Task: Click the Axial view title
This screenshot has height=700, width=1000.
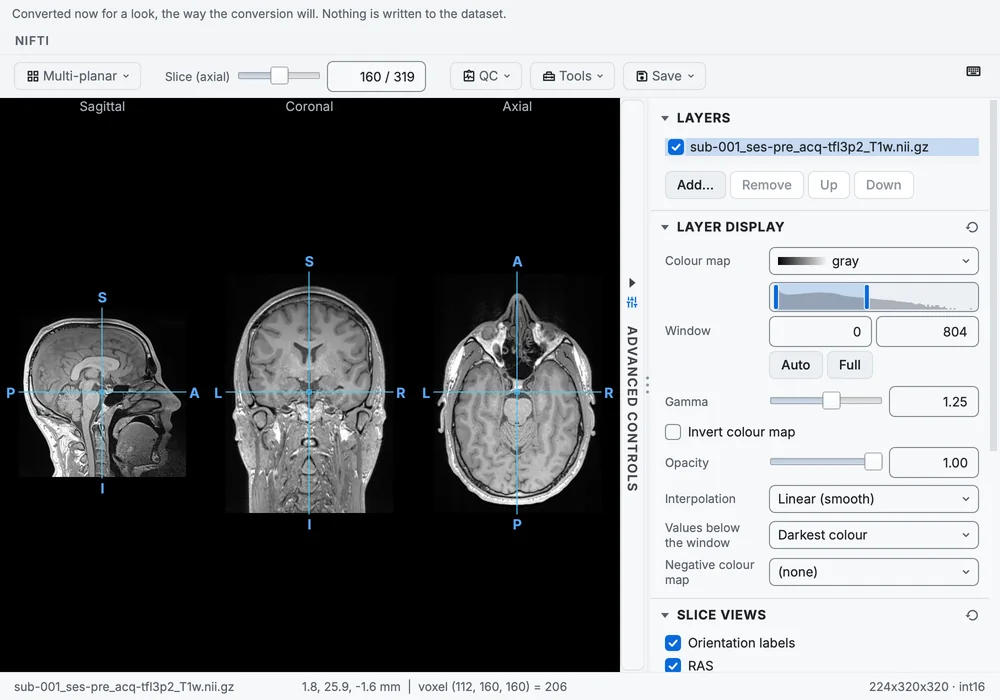Action: point(517,106)
